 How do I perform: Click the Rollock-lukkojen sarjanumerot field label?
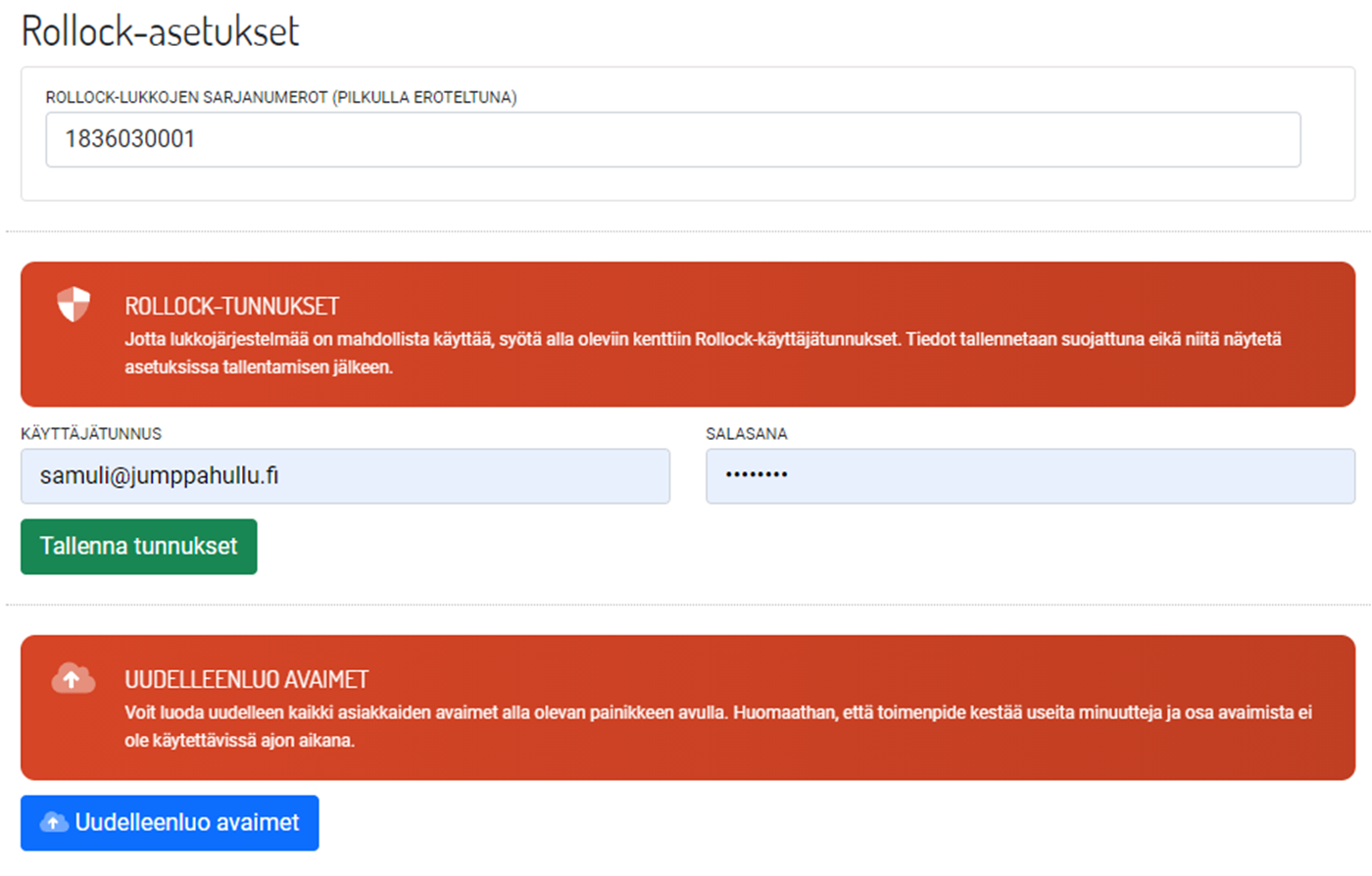point(281,97)
